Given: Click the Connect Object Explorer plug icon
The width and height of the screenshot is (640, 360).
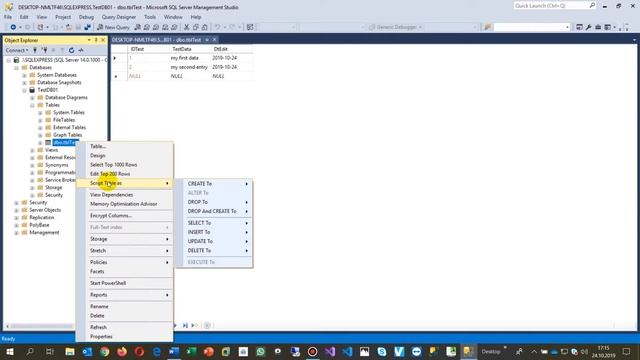Looking at the screenshot, I should point(35,50).
